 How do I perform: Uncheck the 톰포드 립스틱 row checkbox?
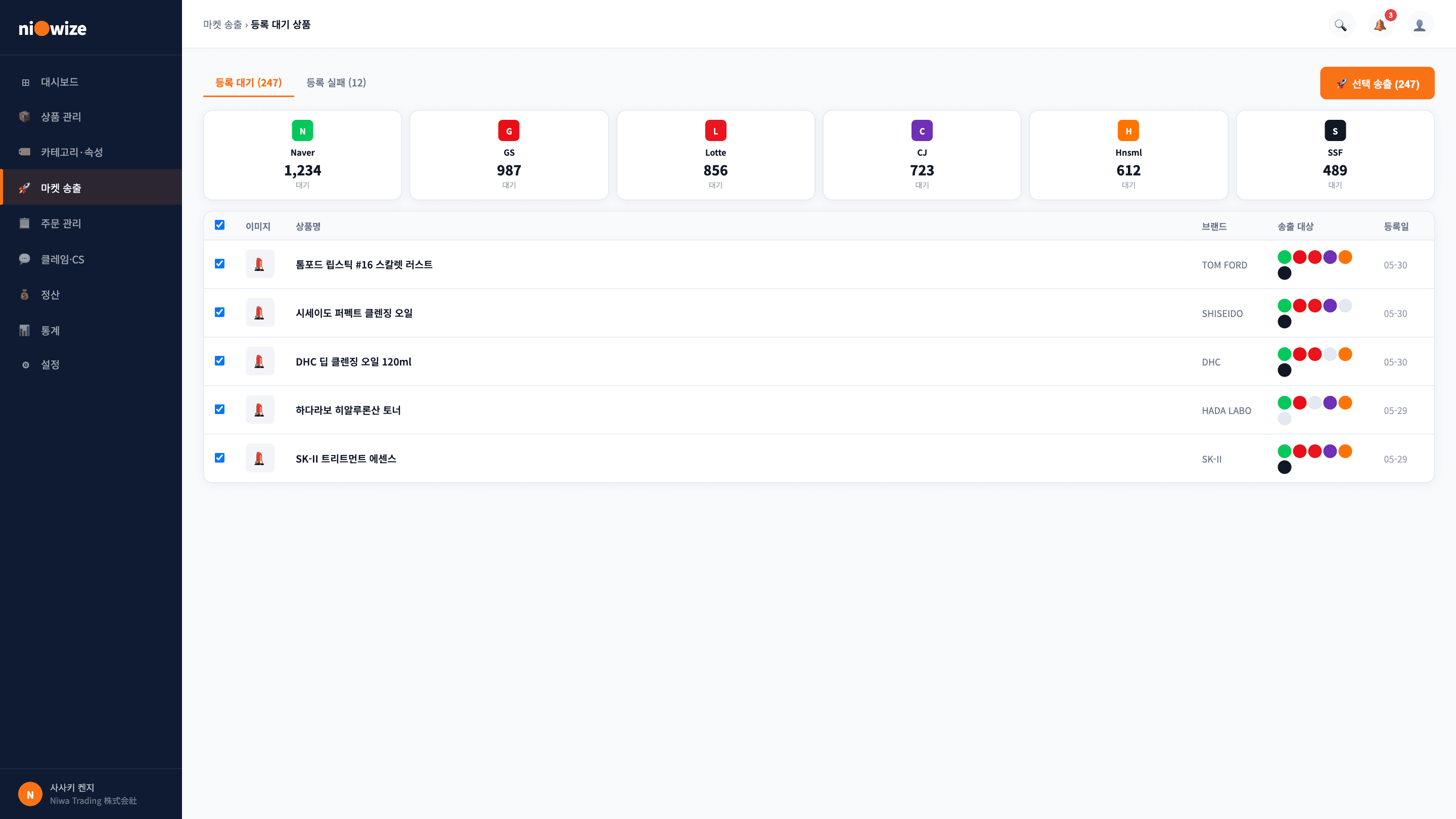[220, 264]
